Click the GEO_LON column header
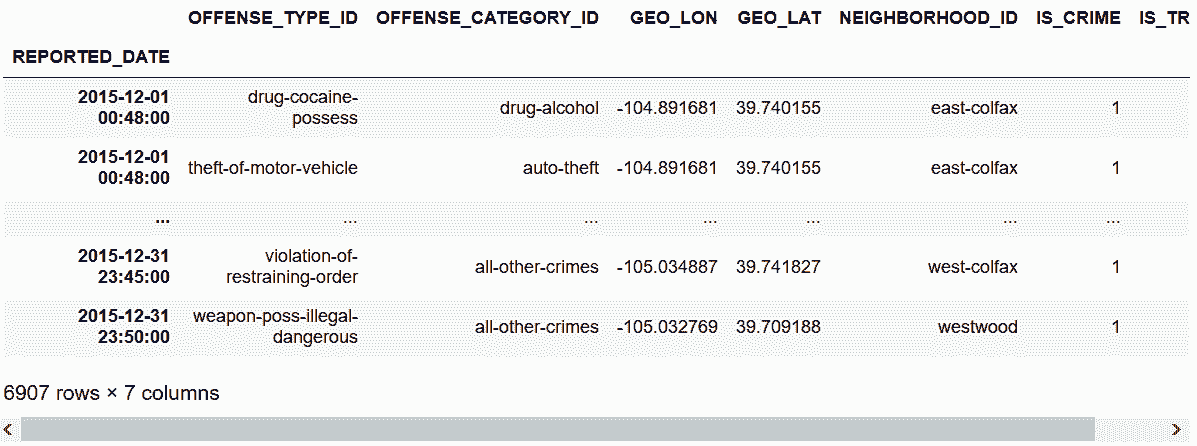Viewport: 1197px width, 446px height. 673,19
